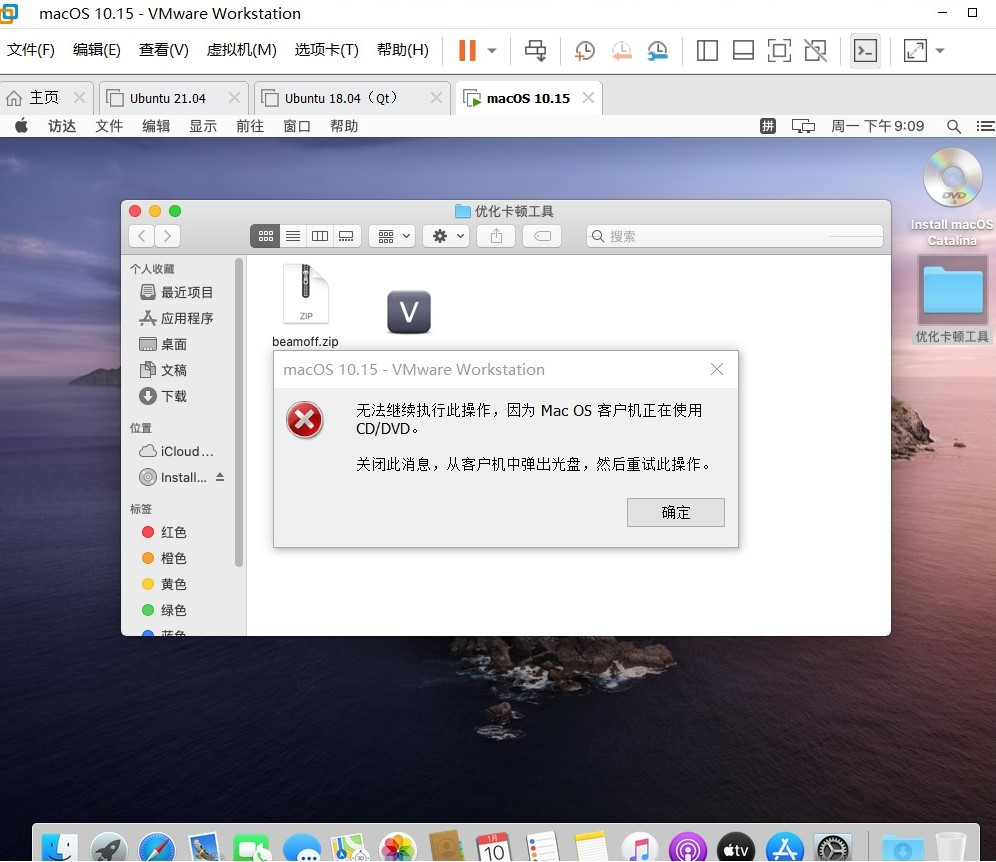The width and height of the screenshot is (996, 862).
Task: Open the 编辑(E) menu in VMware
Action: point(97,50)
